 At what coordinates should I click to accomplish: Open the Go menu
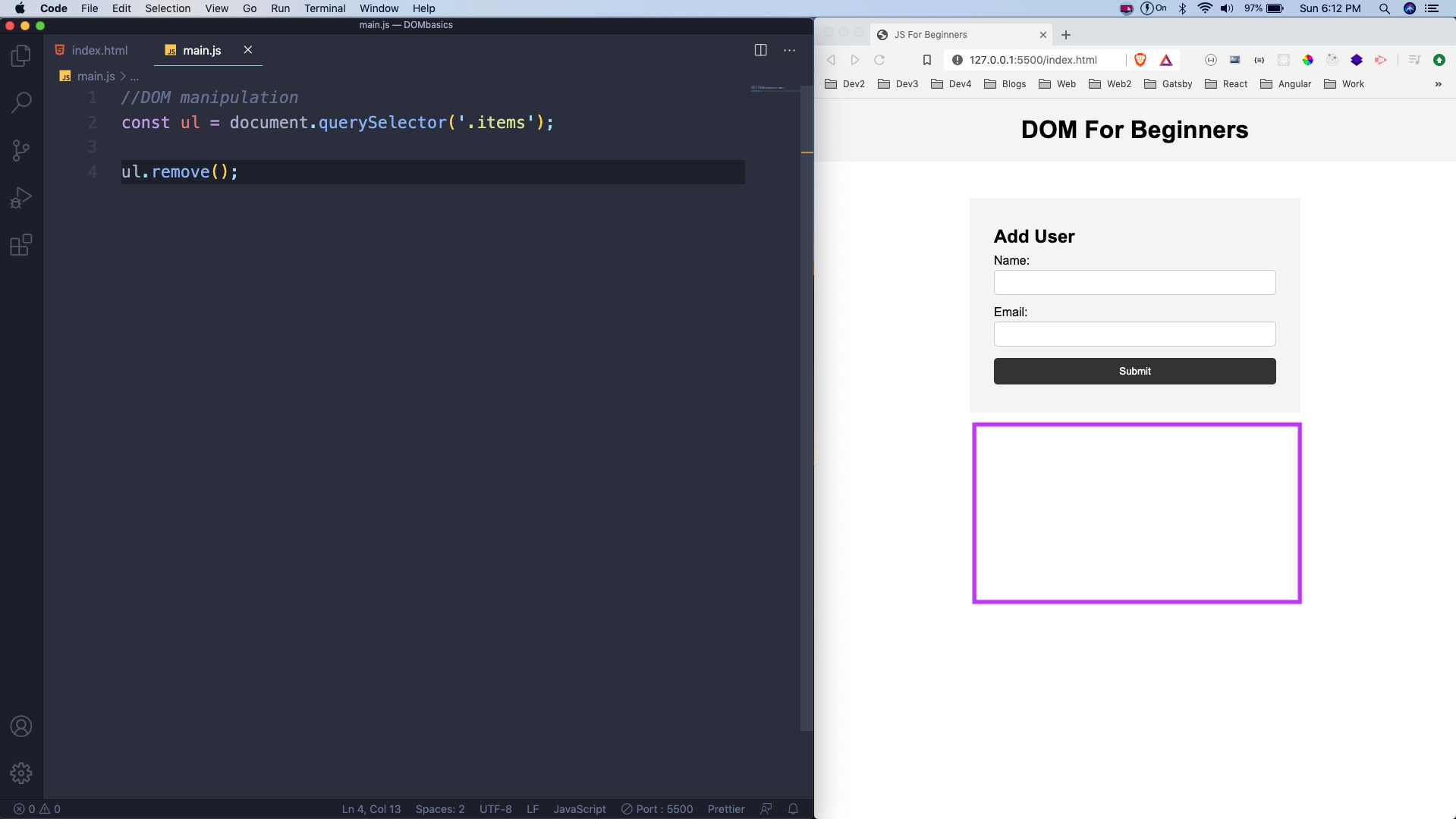point(250,8)
